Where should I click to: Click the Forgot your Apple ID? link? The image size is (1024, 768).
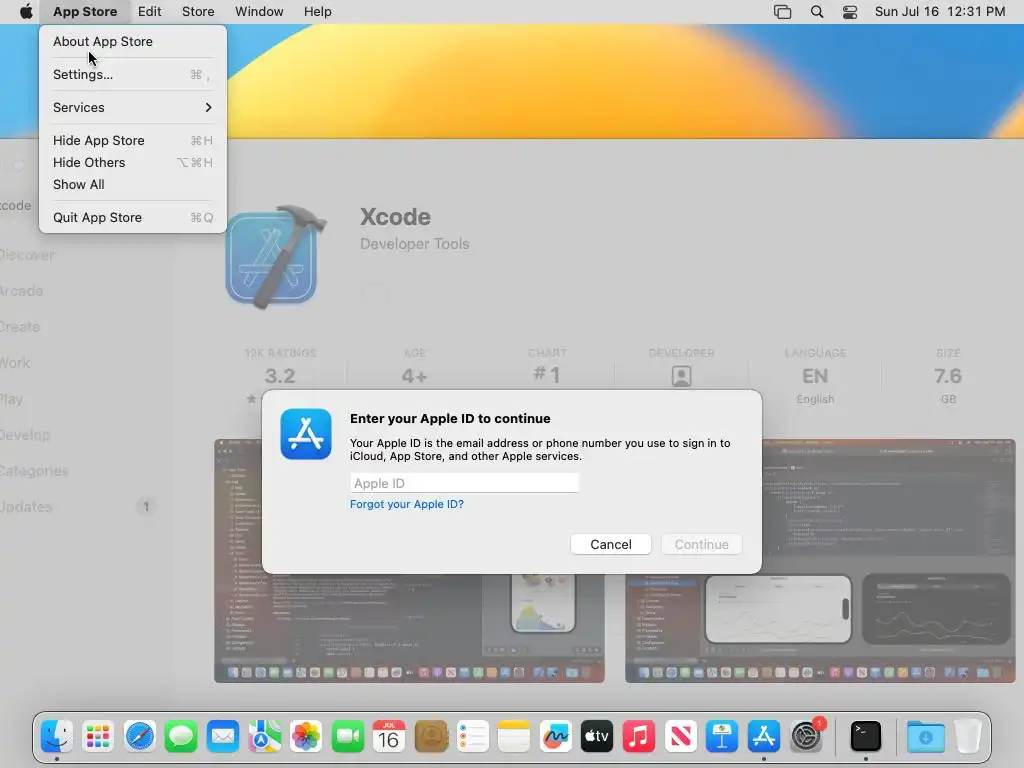(407, 504)
